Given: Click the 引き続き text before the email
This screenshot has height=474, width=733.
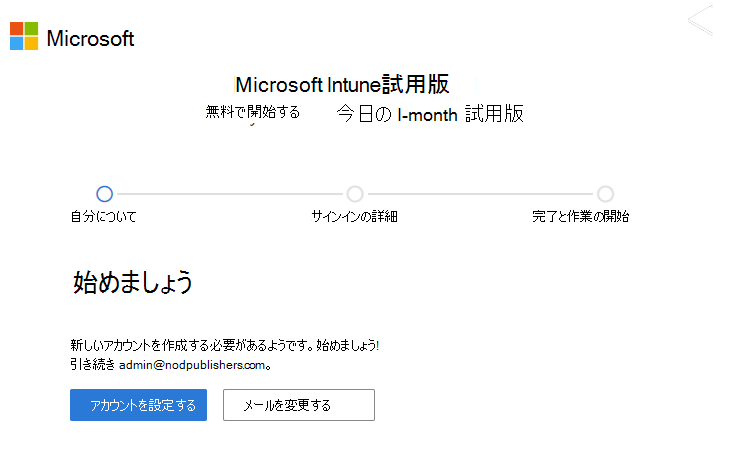Looking at the screenshot, I should pyautogui.click(x=92, y=365).
